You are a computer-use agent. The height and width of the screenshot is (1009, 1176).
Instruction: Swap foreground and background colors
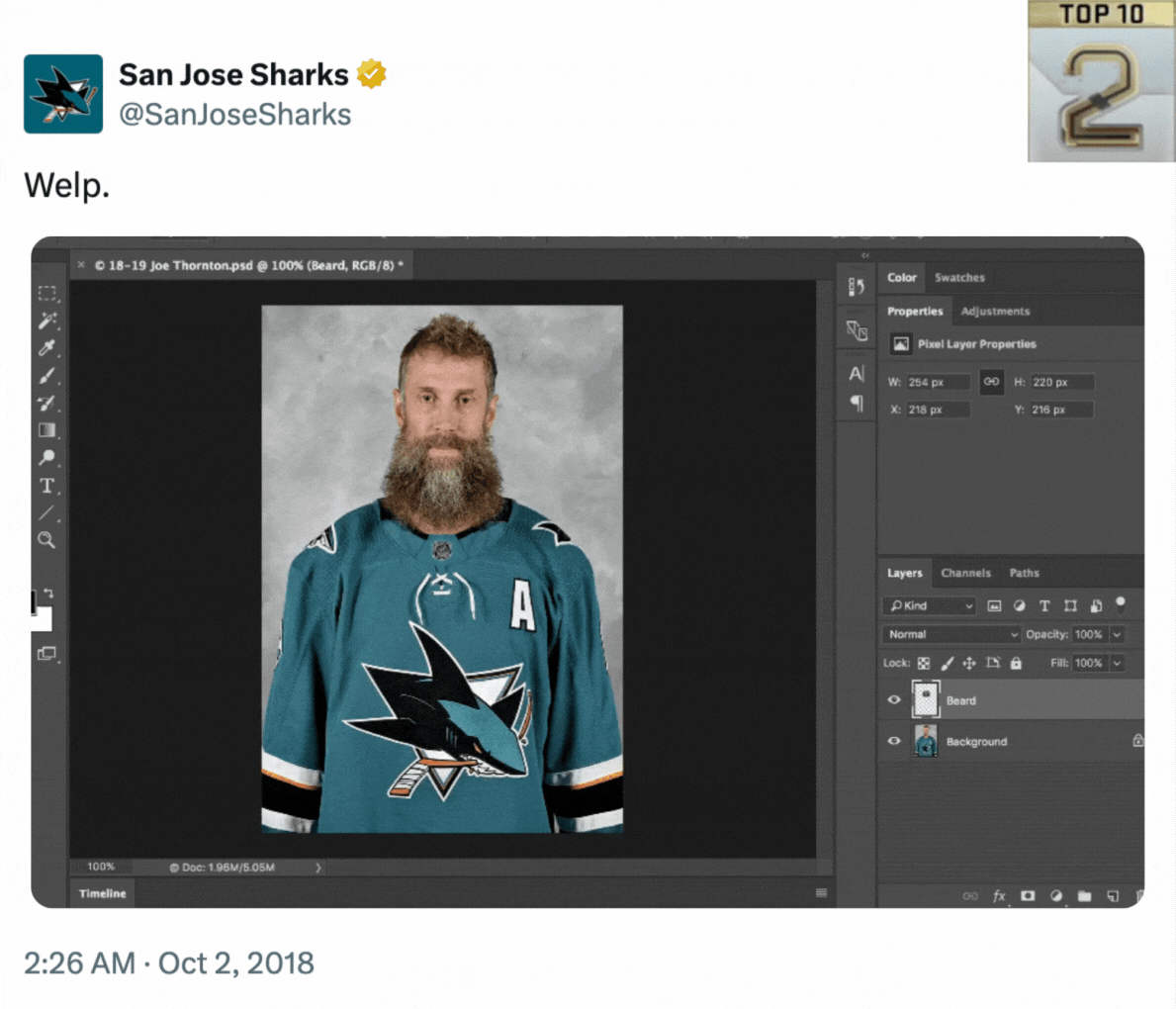tap(48, 594)
